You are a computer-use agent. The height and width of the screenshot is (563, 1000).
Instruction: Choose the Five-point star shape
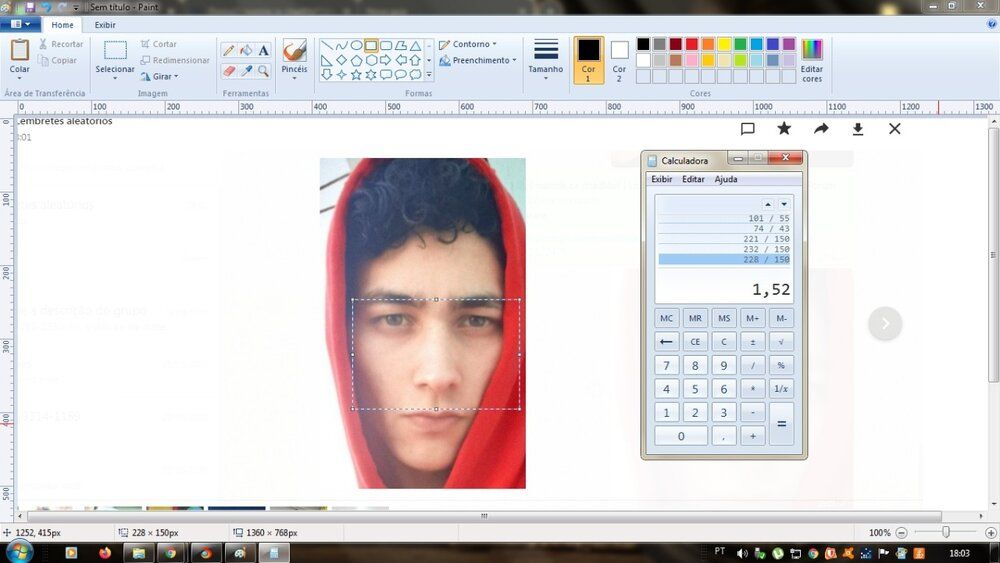point(356,75)
